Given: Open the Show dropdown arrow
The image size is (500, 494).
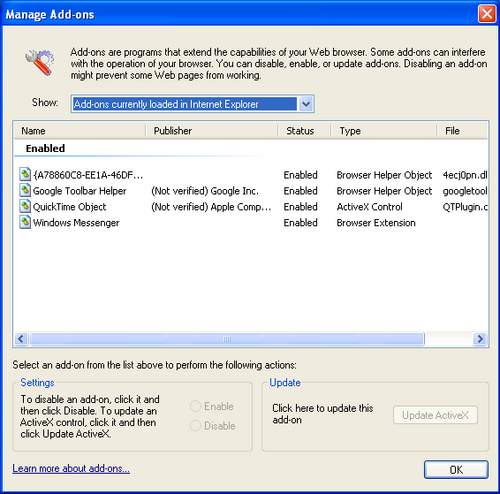Looking at the screenshot, I should 306,104.
